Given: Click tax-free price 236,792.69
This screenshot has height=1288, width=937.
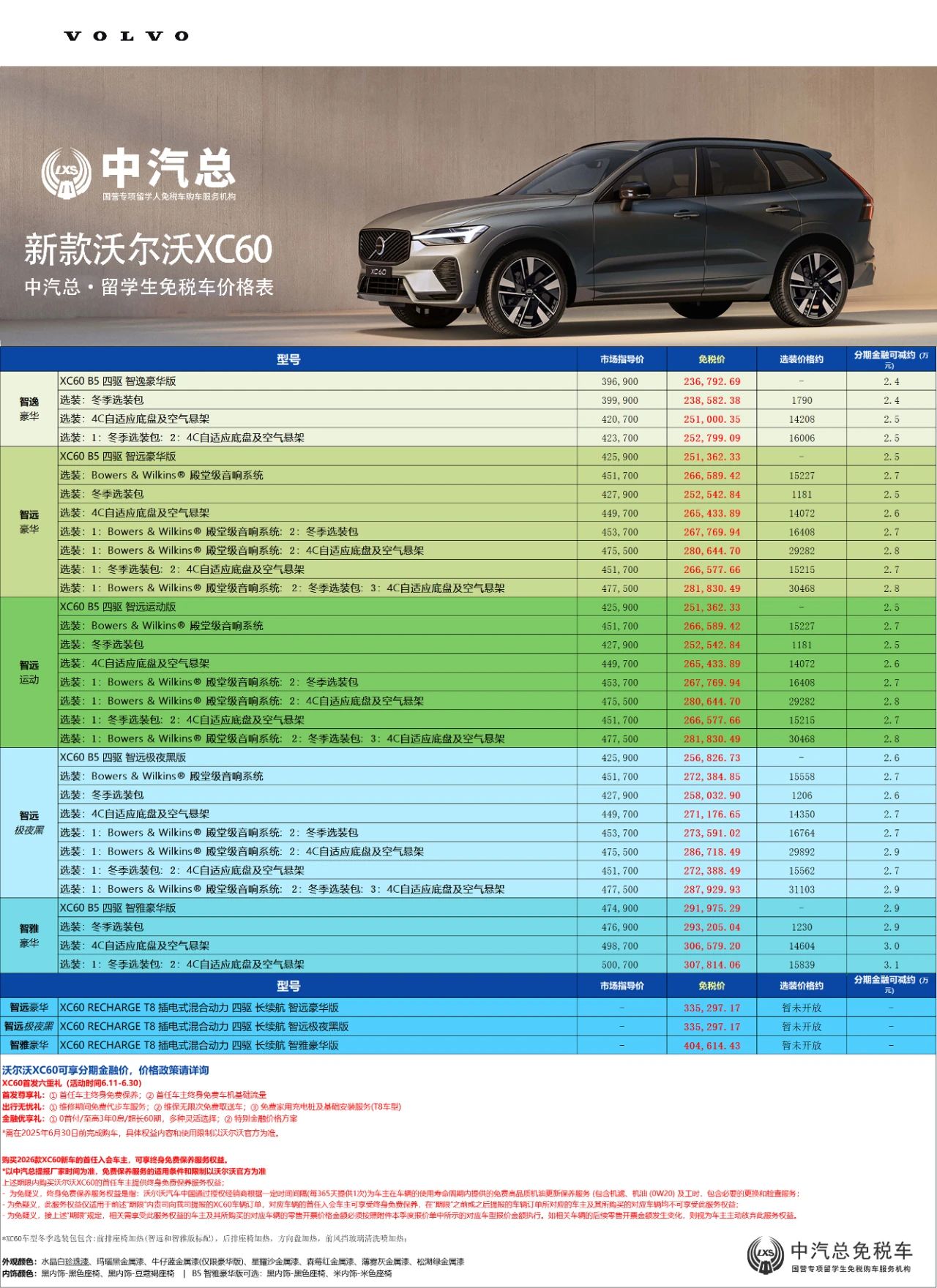Looking at the screenshot, I should [x=712, y=381].
